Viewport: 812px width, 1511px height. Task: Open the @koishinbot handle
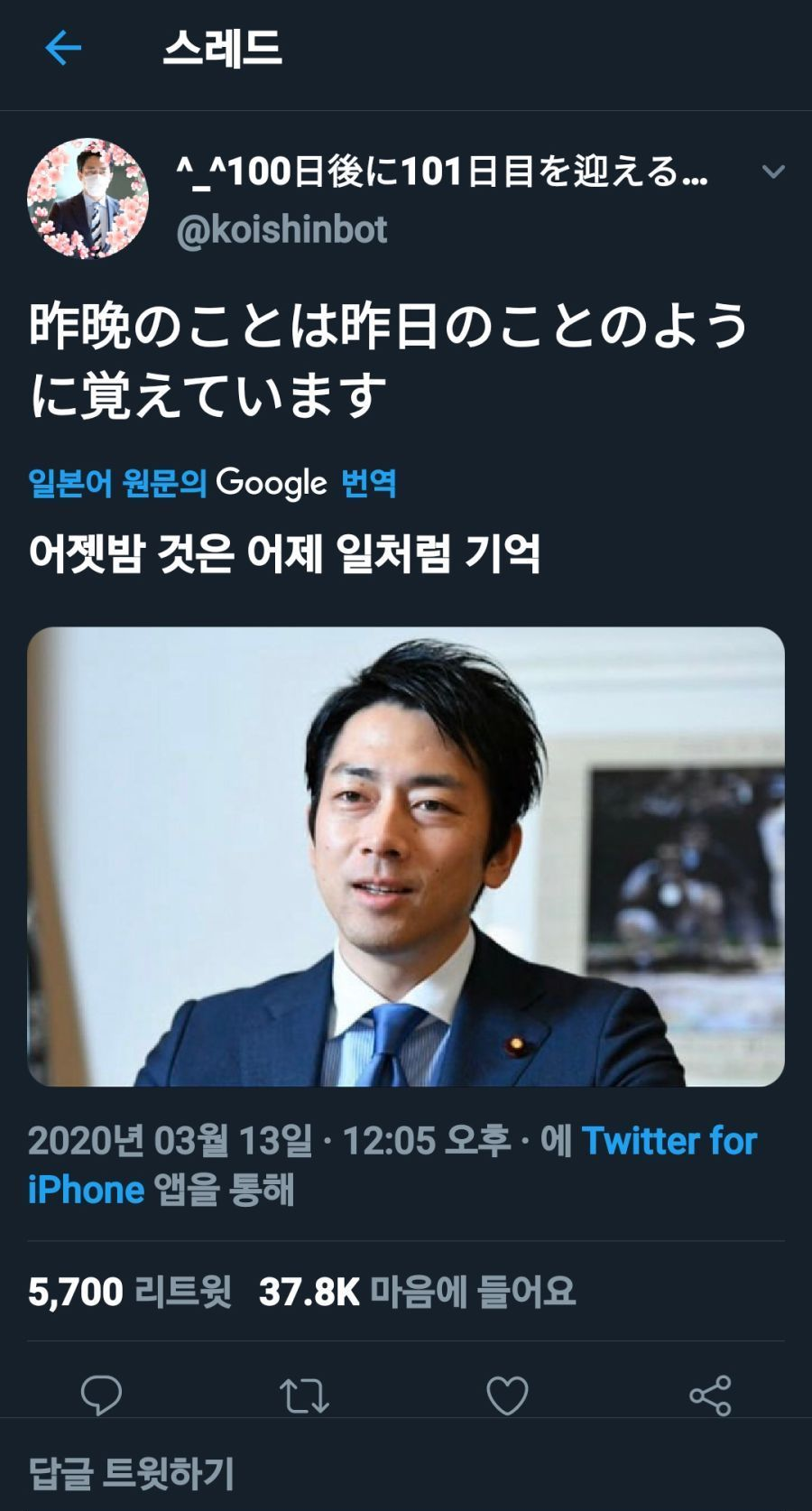[x=281, y=230]
